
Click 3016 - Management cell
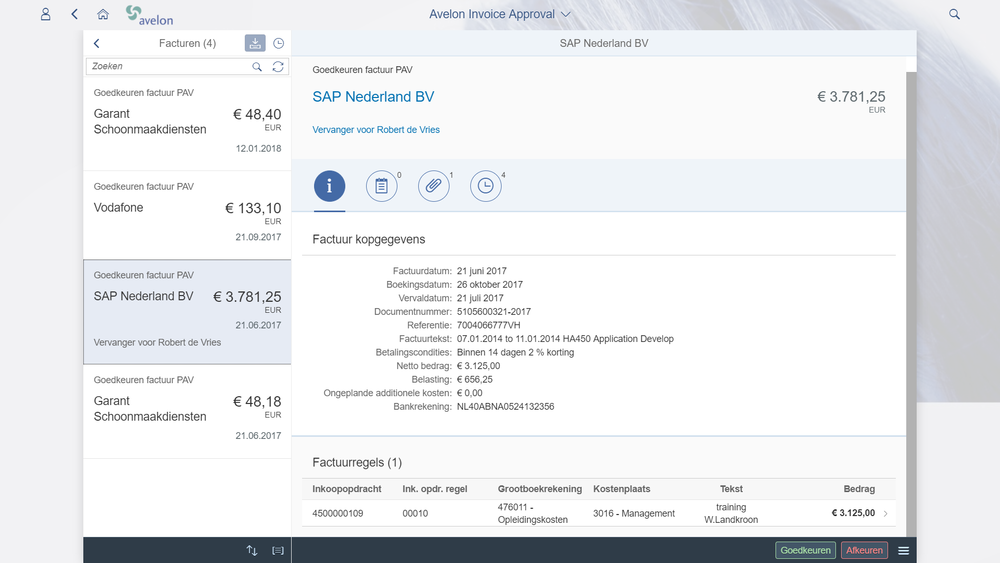[634, 513]
